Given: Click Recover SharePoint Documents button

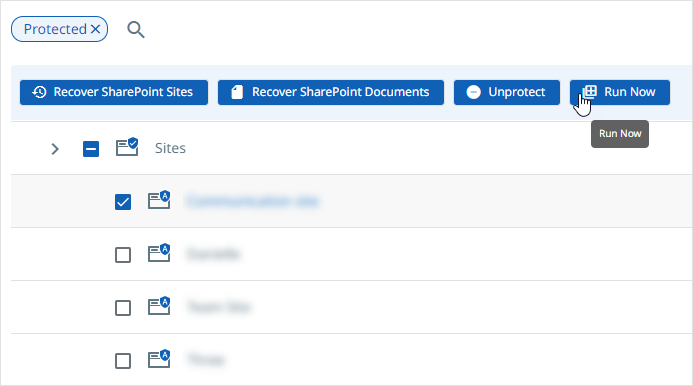Looking at the screenshot, I should point(331,92).
